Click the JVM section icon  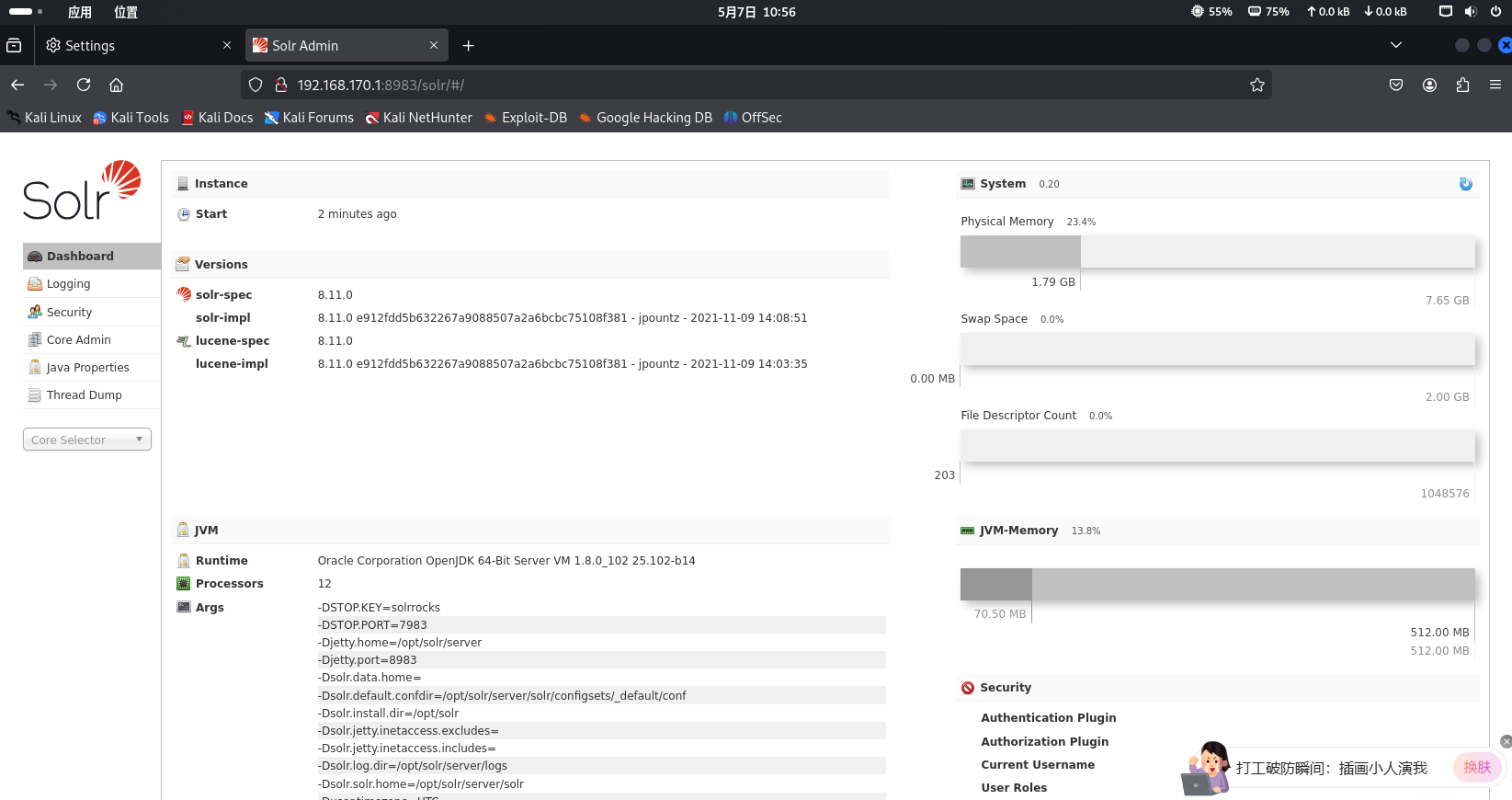pyautogui.click(x=183, y=531)
